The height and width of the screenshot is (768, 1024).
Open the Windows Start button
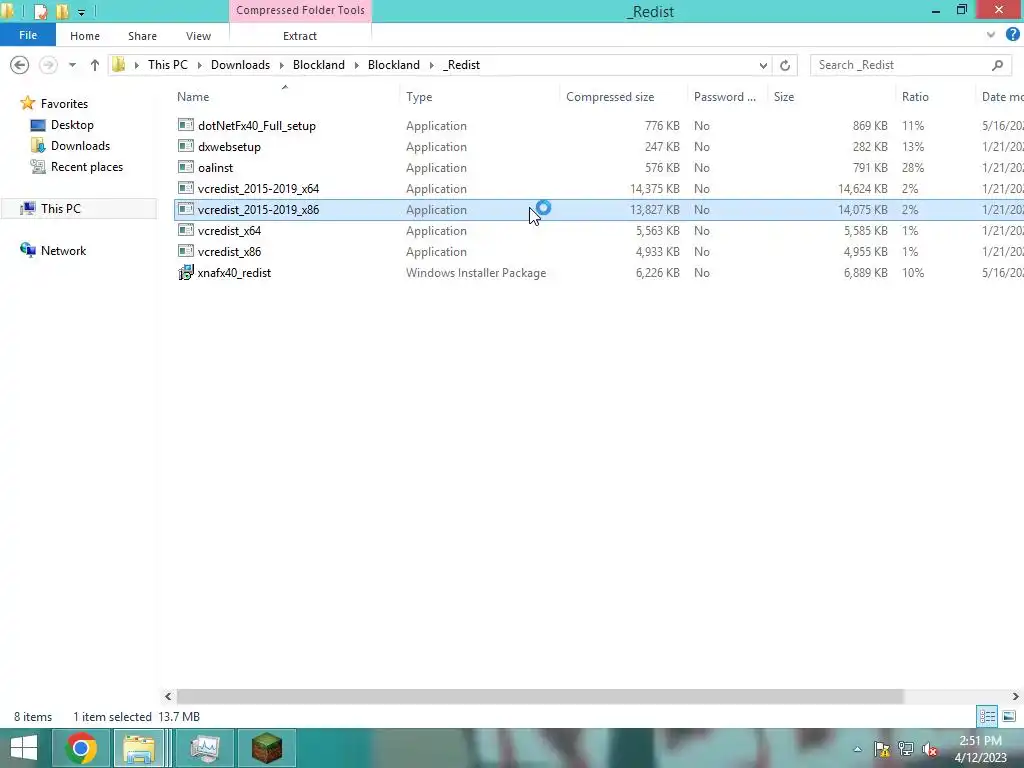click(x=24, y=748)
